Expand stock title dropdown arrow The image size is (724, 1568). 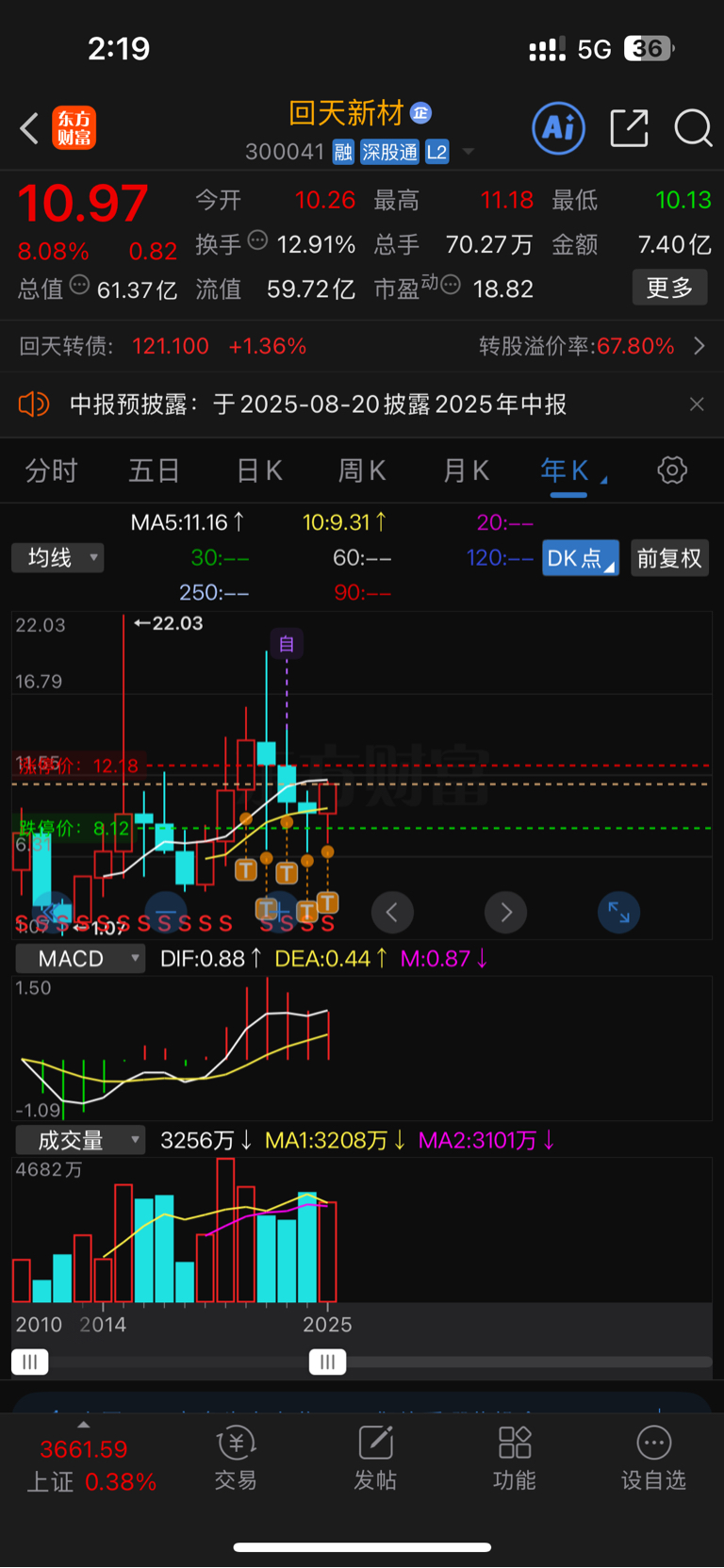pos(469,152)
